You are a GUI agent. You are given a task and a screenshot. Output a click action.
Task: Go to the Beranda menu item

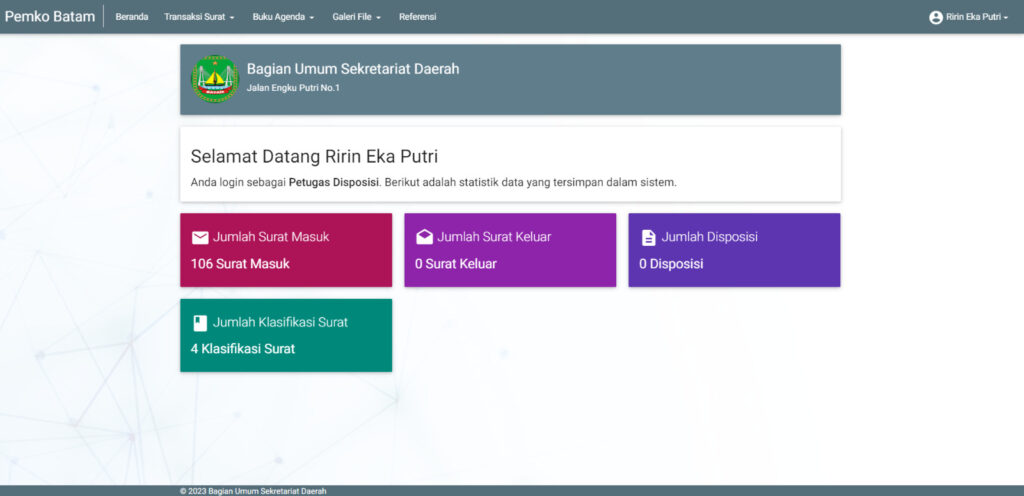(x=131, y=17)
